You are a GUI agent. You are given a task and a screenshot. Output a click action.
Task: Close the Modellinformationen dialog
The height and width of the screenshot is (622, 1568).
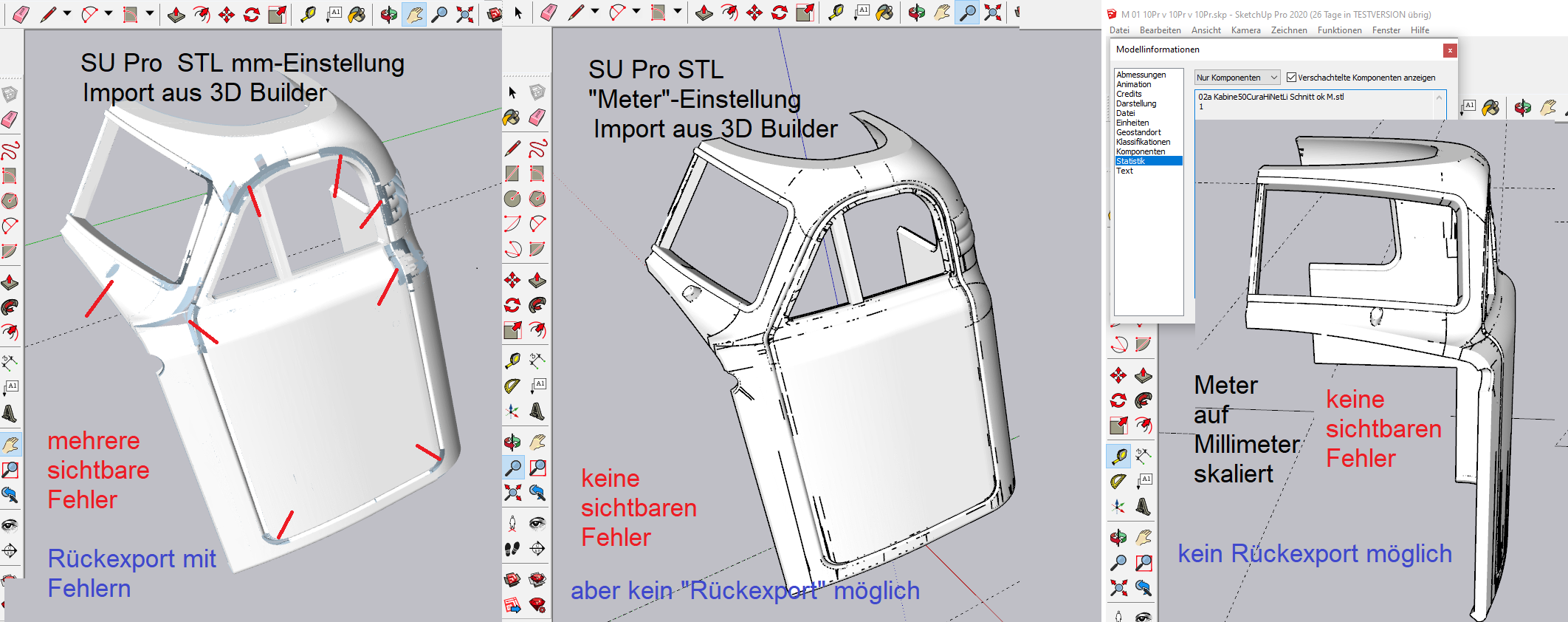1450,50
